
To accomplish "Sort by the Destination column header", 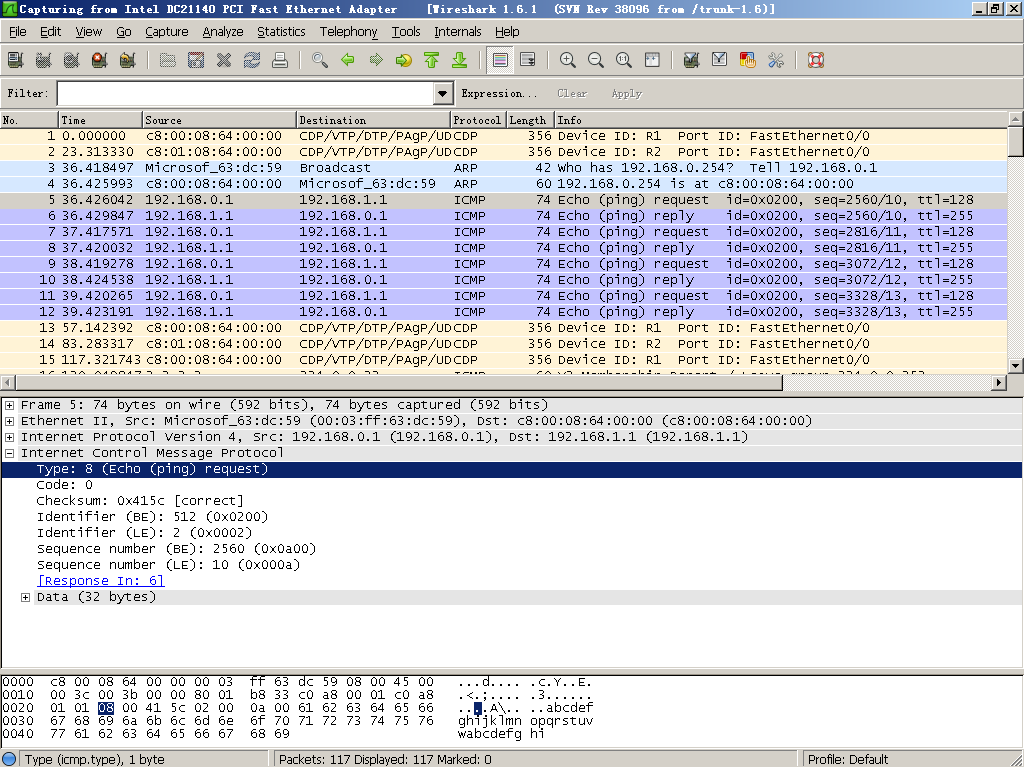I will 374,120.
